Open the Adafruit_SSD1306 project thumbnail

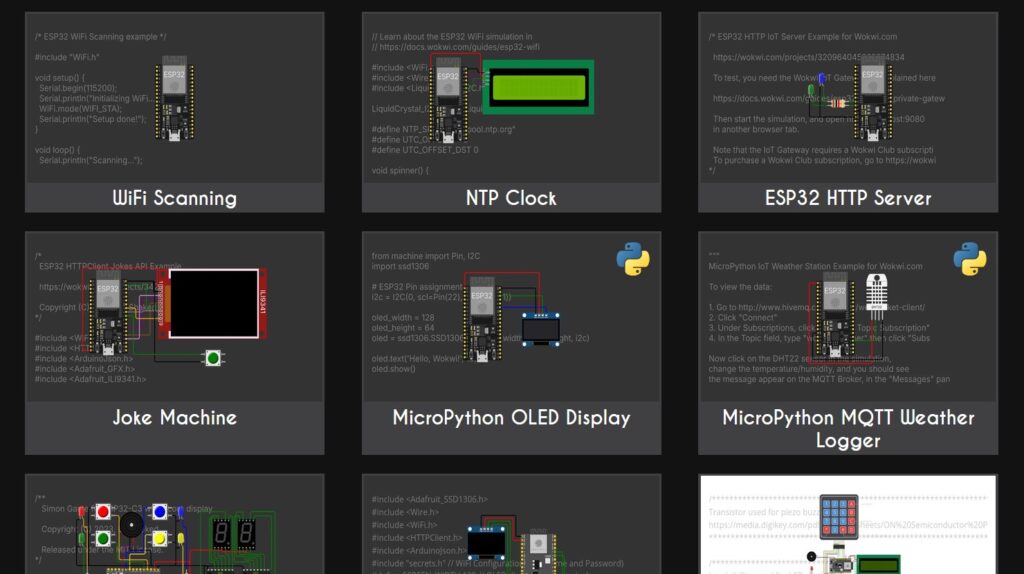pyautogui.click(x=511, y=524)
